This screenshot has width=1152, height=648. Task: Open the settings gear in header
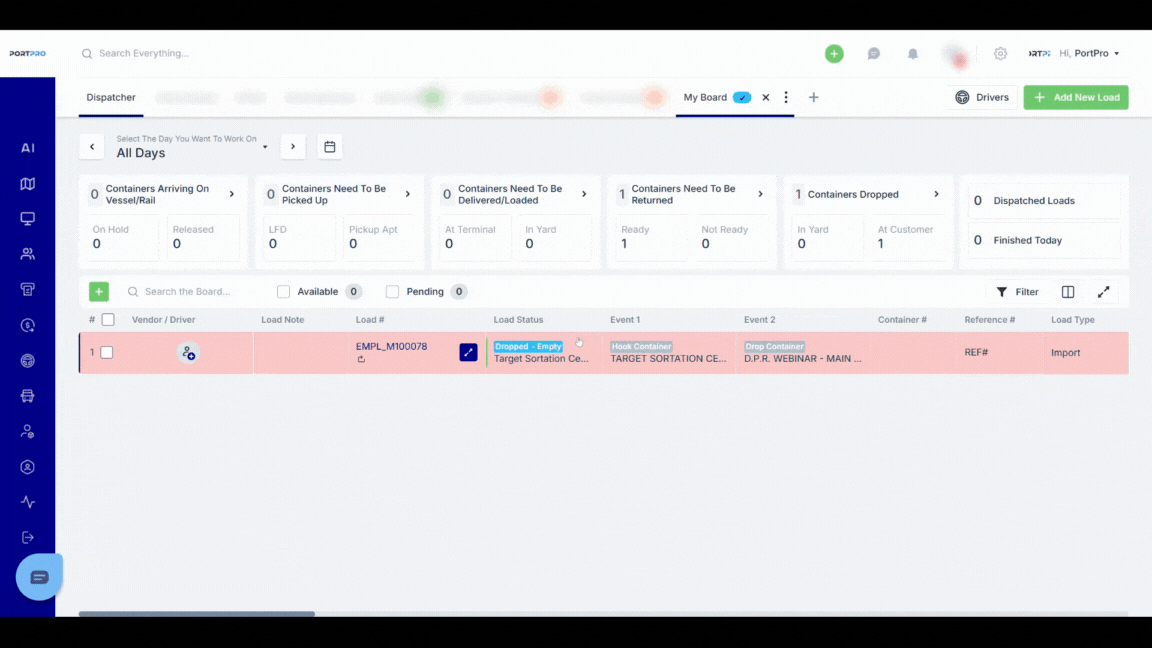(x=1000, y=54)
